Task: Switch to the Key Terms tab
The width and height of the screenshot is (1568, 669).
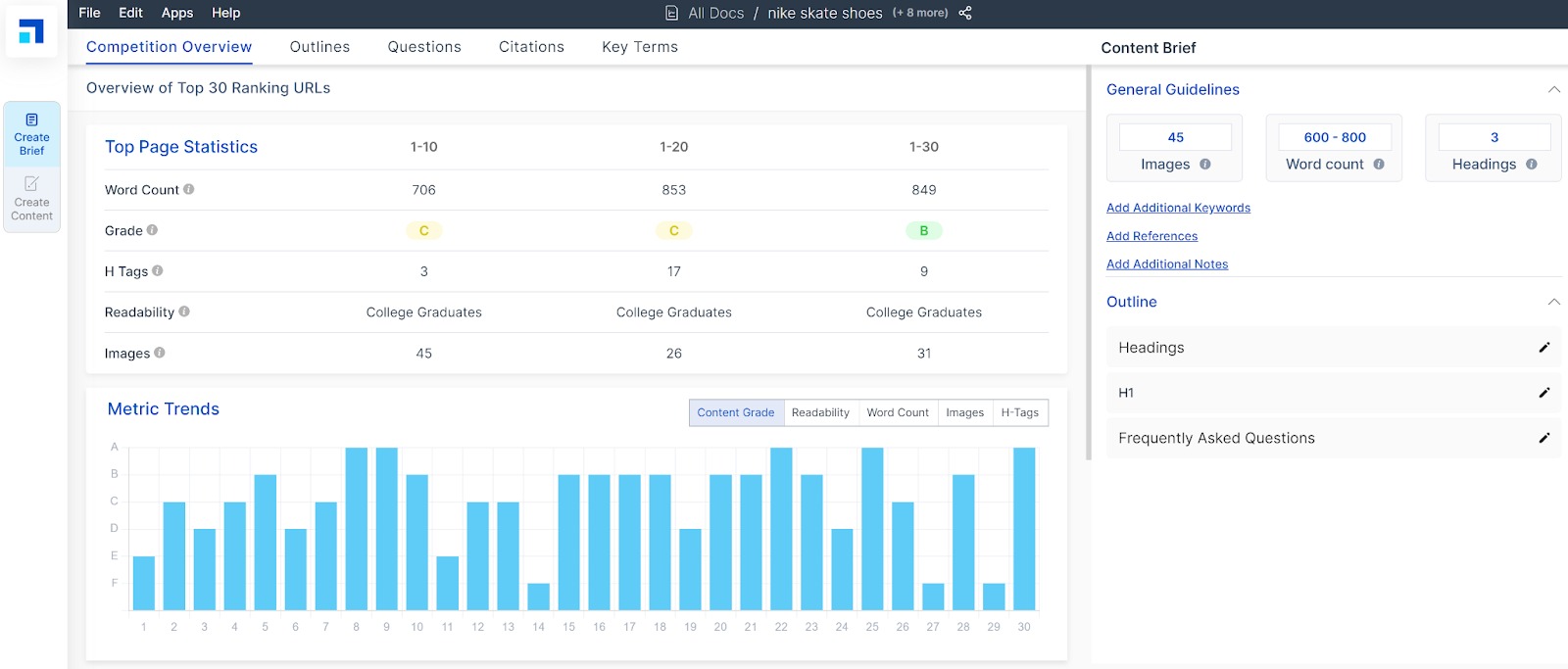Action: pos(639,47)
